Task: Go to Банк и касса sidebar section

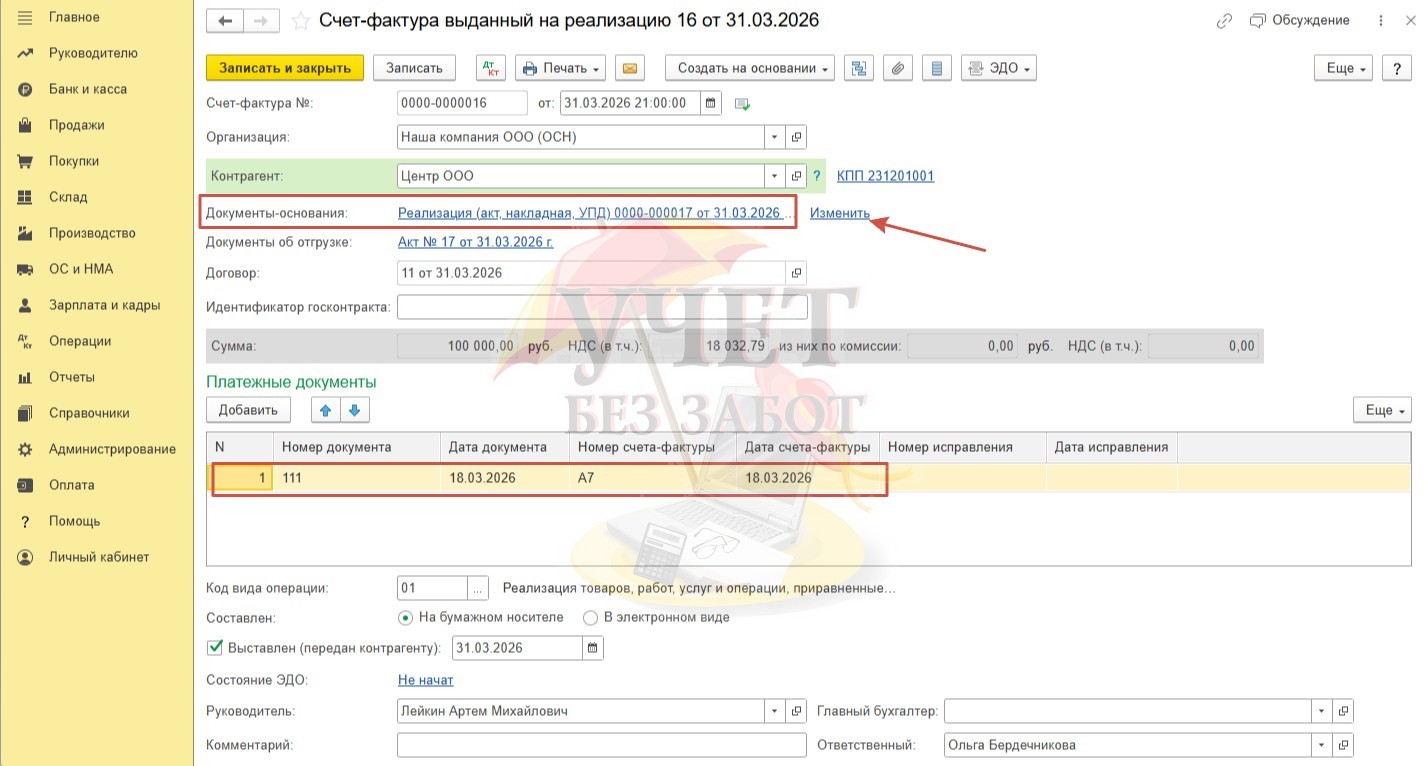Action: tap(87, 89)
